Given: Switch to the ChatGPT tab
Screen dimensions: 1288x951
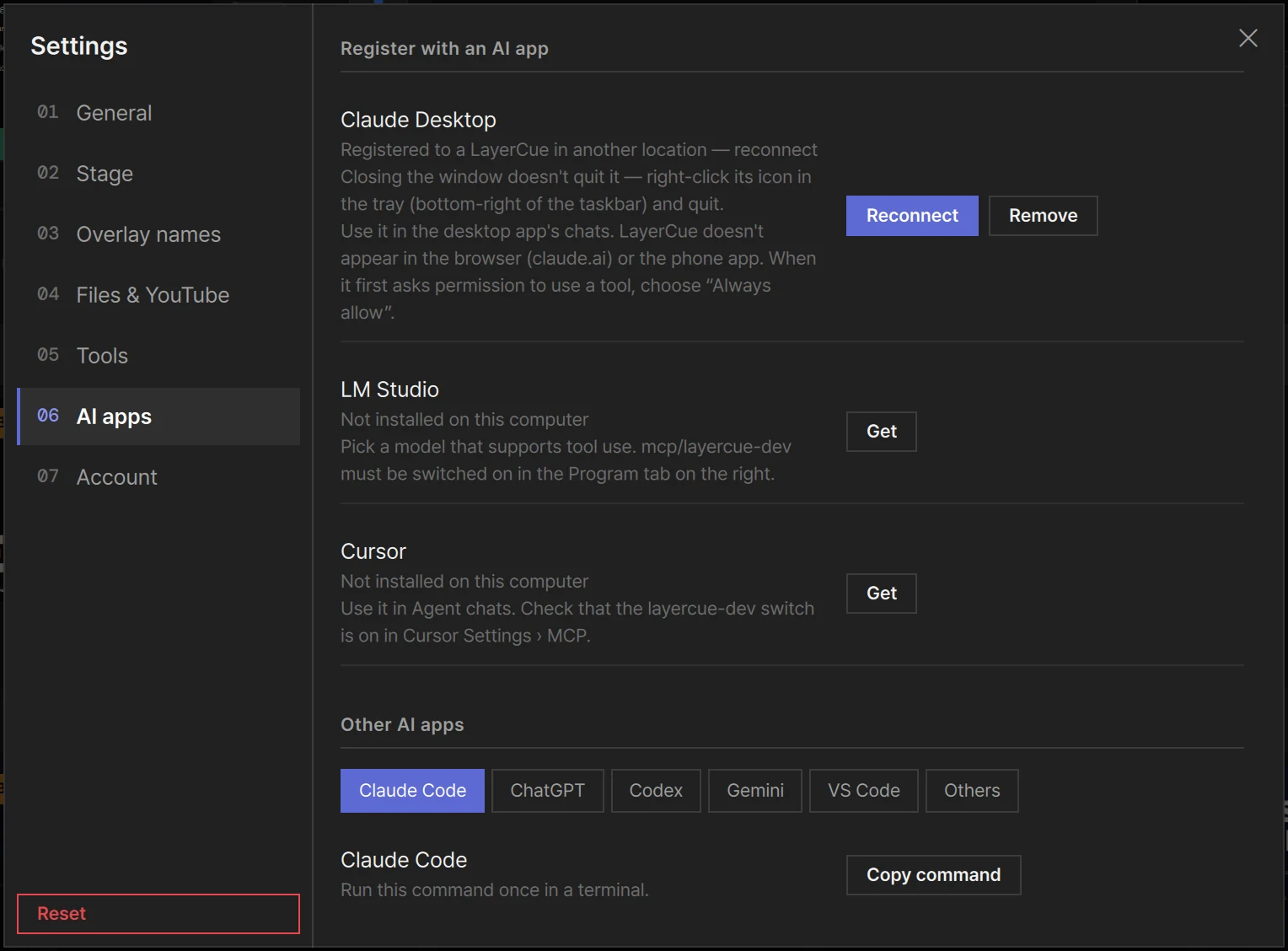Looking at the screenshot, I should point(548,791).
